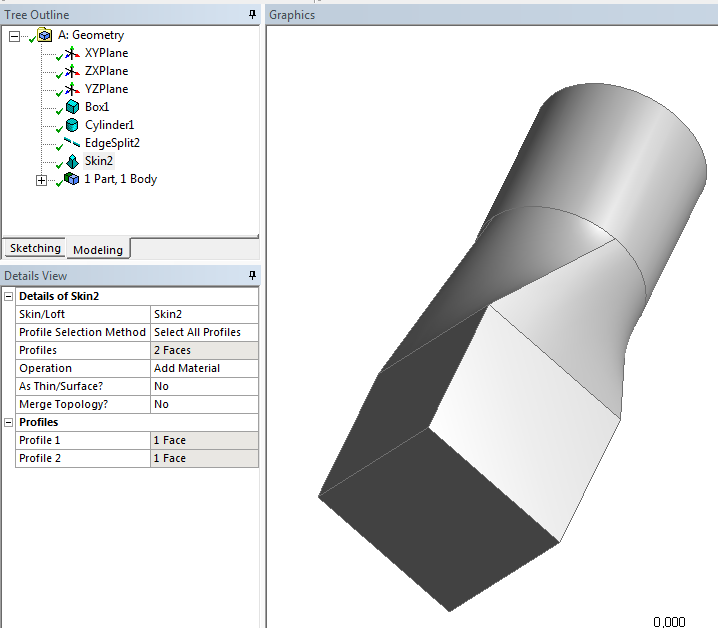Click the ZXPlane axis icon
The height and width of the screenshot is (628, 718).
click(x=72, y=71)
